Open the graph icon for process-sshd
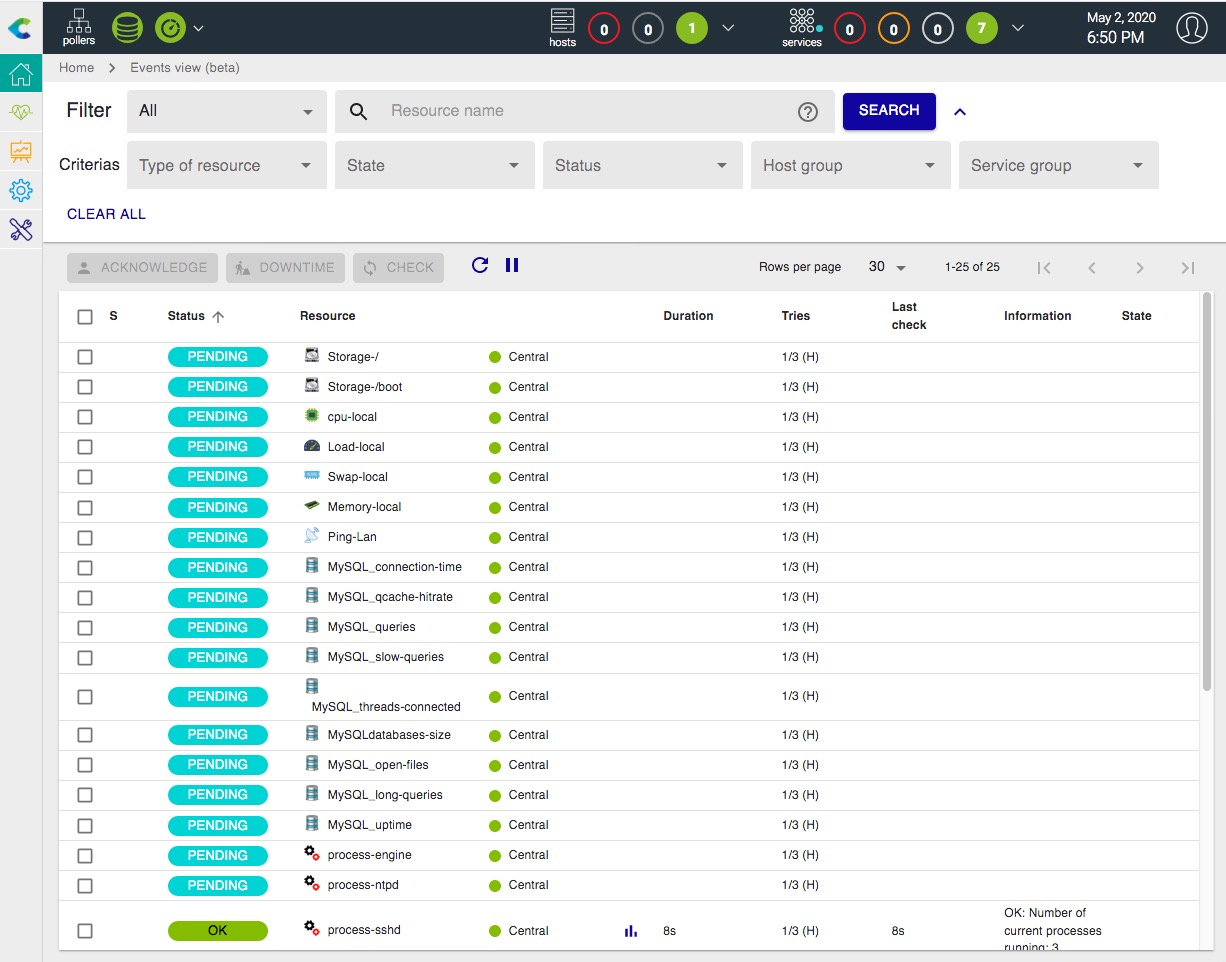1226x962 pixels. point(630,931)
